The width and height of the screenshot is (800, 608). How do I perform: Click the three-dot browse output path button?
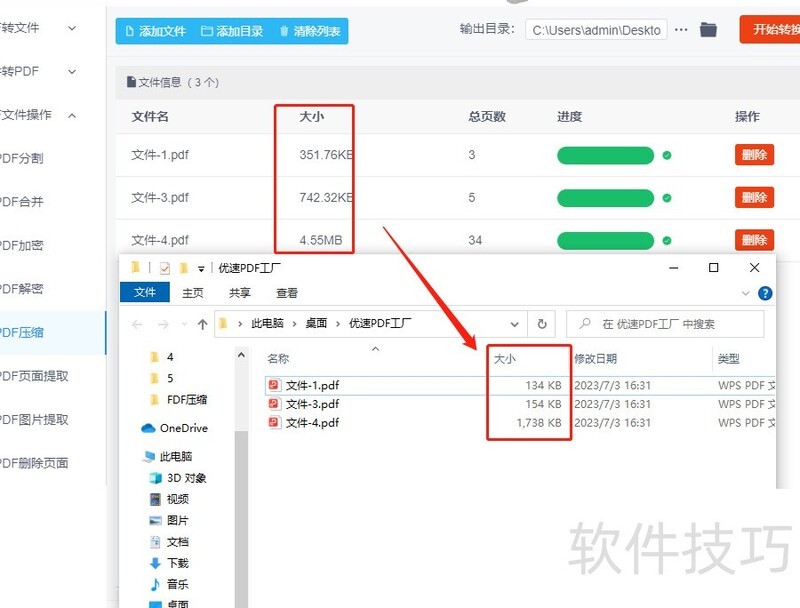pos(681,30)
